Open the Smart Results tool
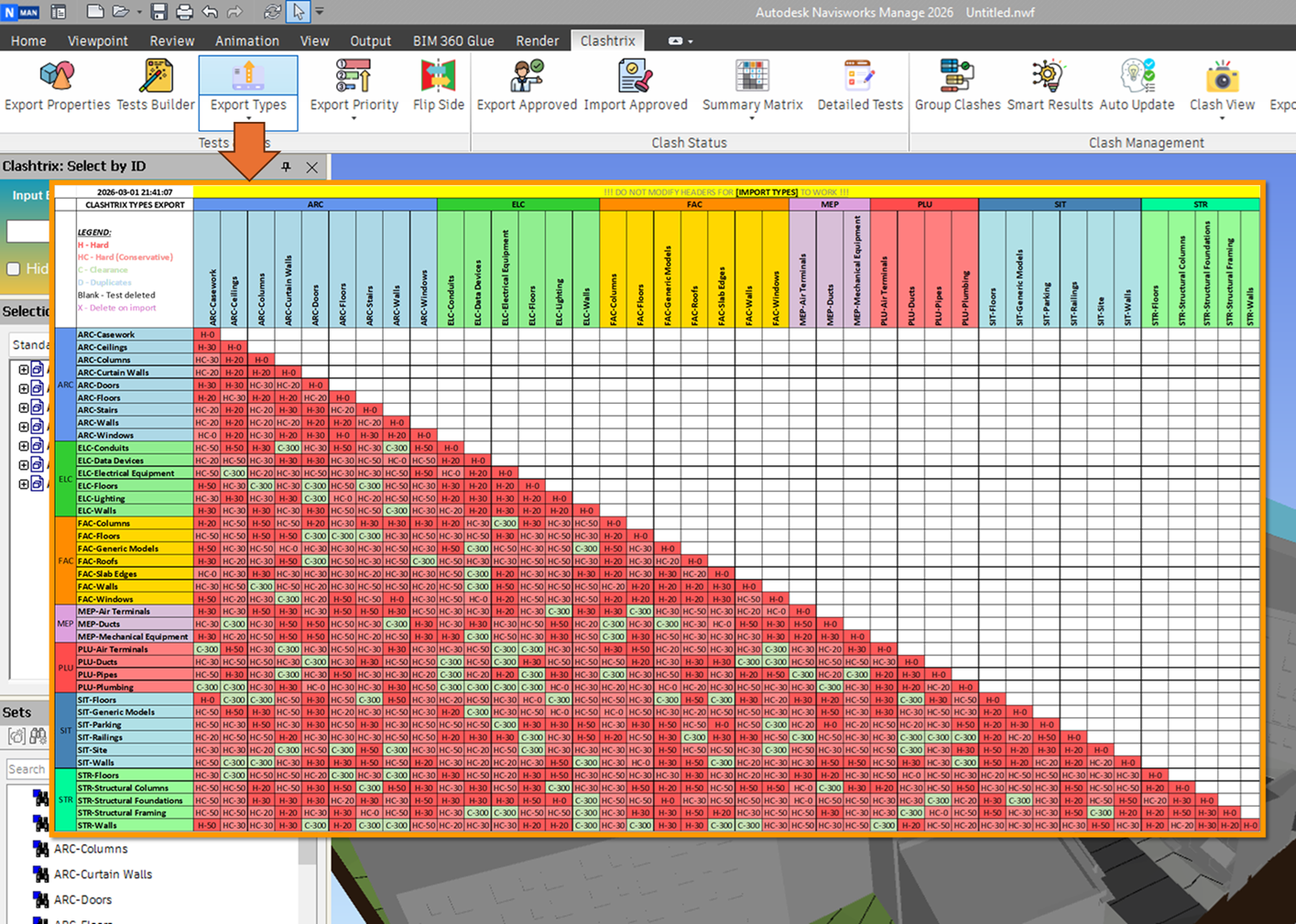This screenshot has height=924, width=1296. (1050, 77)
